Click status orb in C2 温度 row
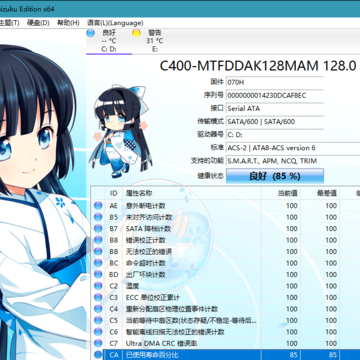The image size is (360, 360). click(x=98, y=286)
